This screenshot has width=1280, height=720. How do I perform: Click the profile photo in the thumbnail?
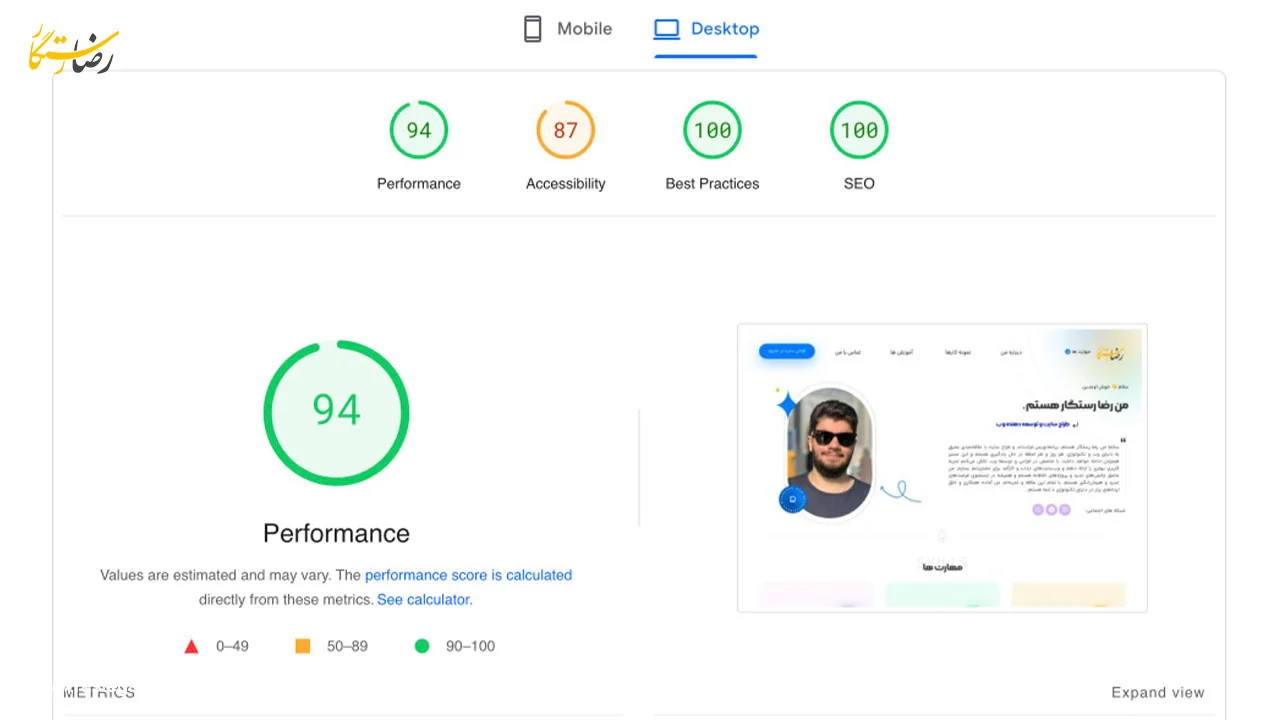point(829,453)
